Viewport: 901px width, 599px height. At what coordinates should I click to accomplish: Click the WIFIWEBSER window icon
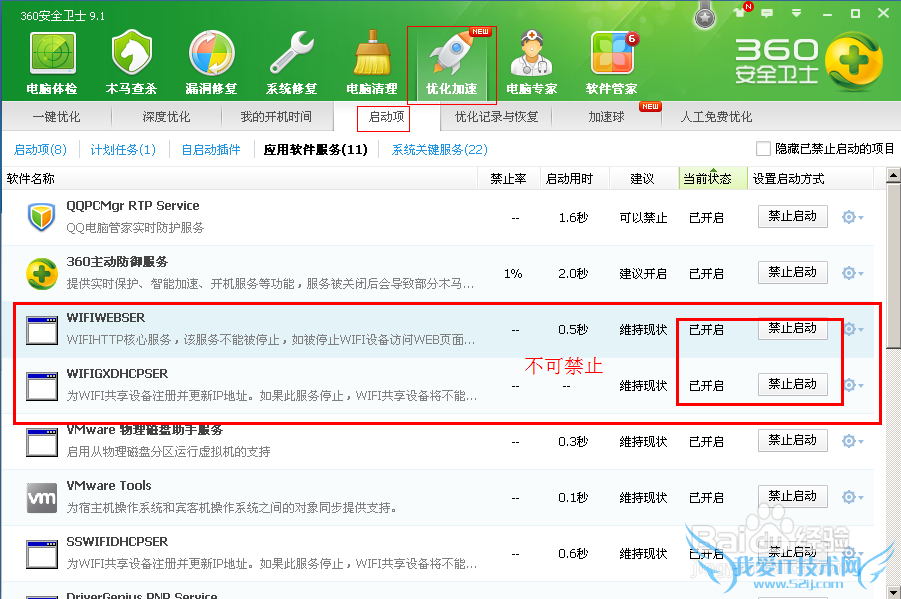point(41,330)
